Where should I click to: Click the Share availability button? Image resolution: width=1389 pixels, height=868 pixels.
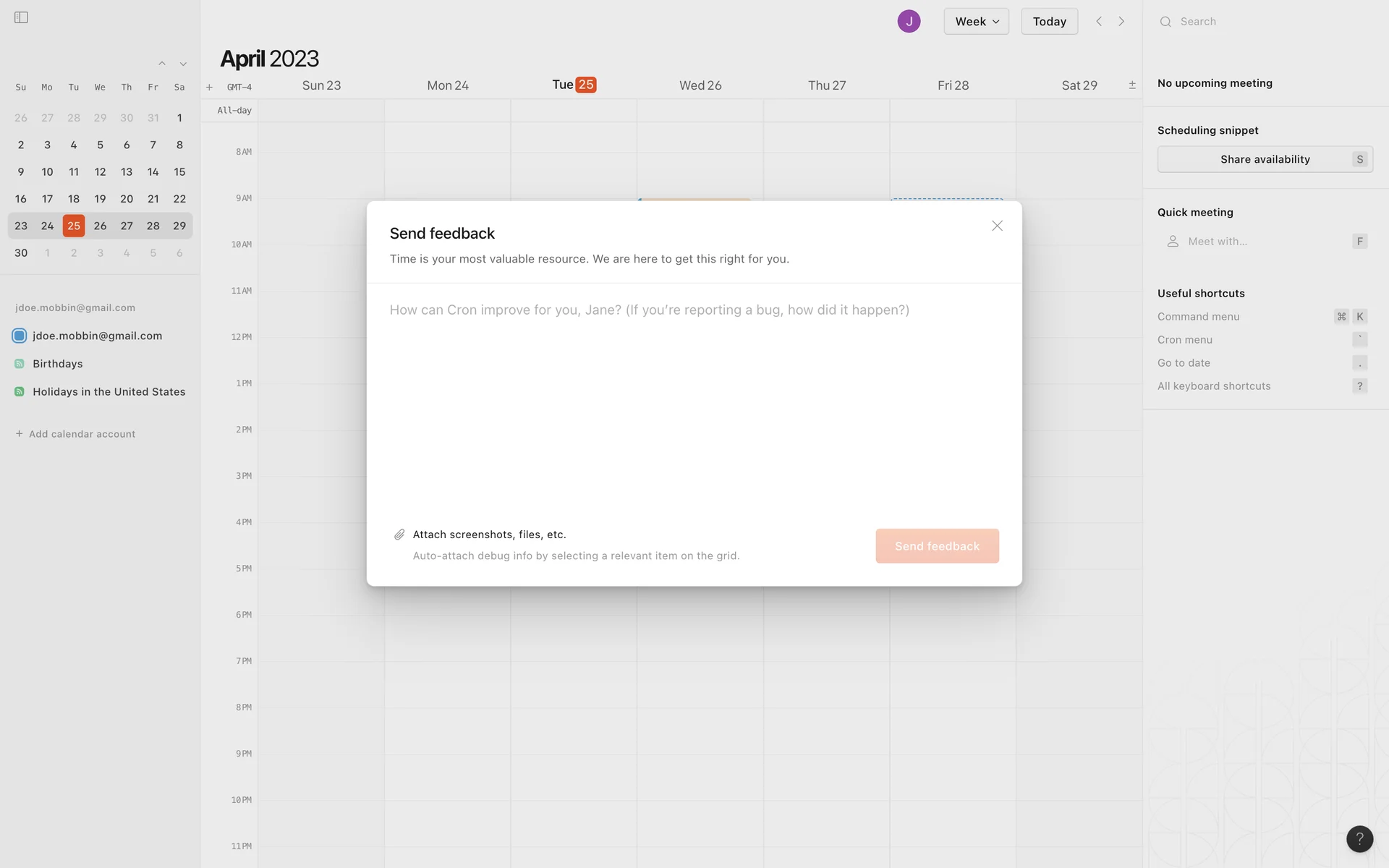(1265, 159)
